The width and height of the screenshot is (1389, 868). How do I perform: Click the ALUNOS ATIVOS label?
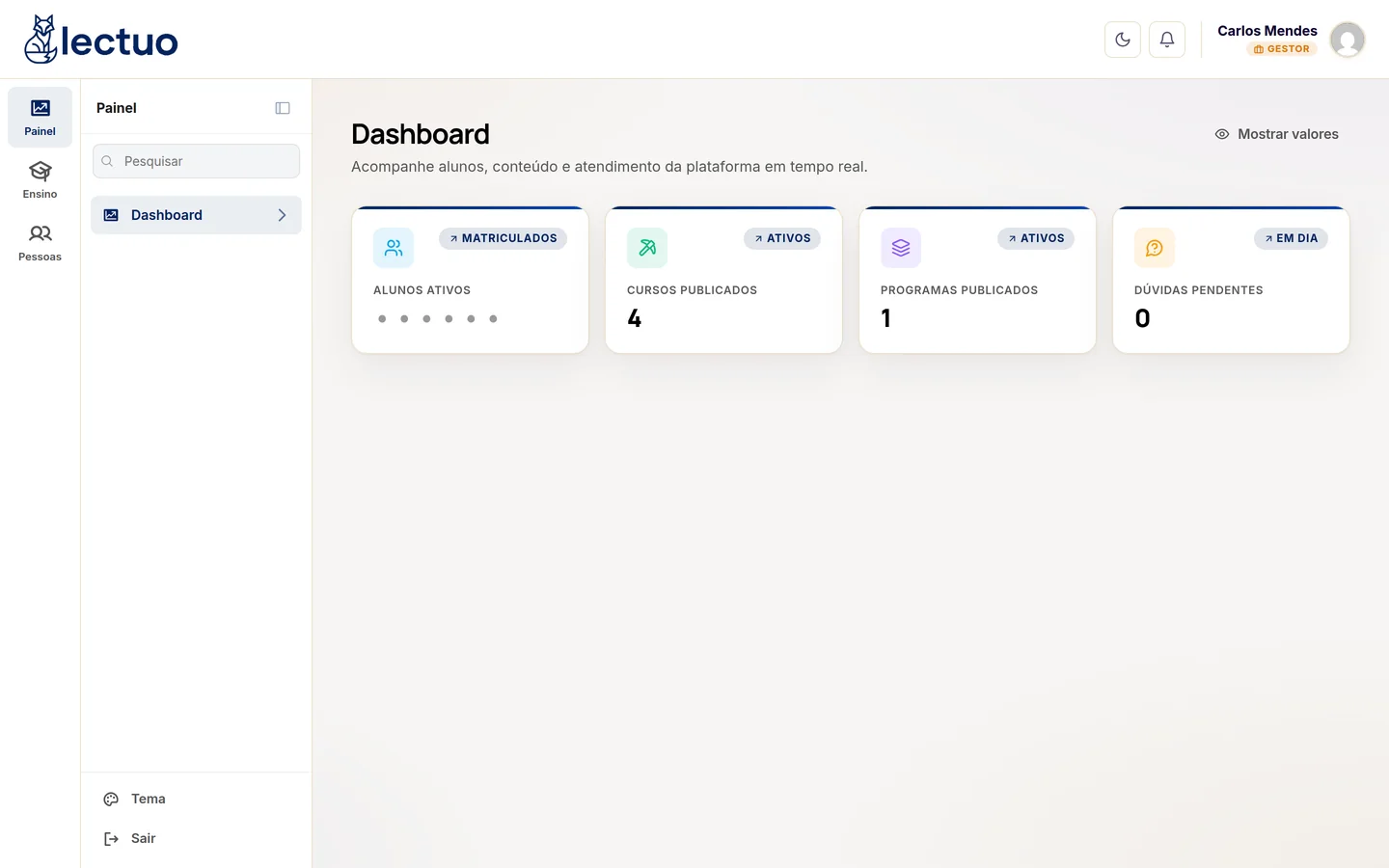point(422,290)
